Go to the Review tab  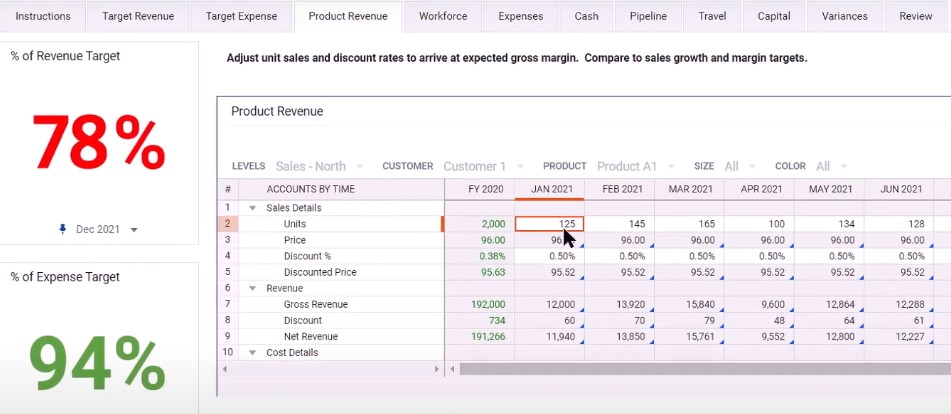916,16
